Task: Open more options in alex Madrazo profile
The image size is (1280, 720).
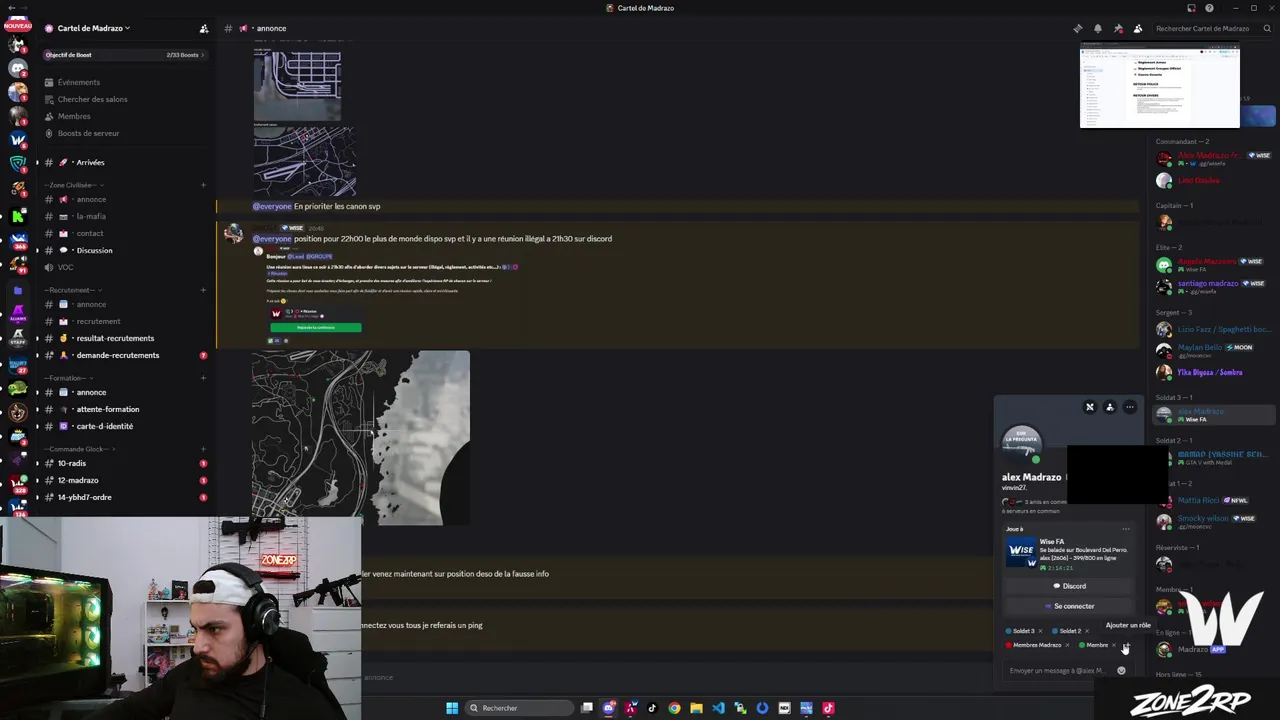Action: [1130, 407]
